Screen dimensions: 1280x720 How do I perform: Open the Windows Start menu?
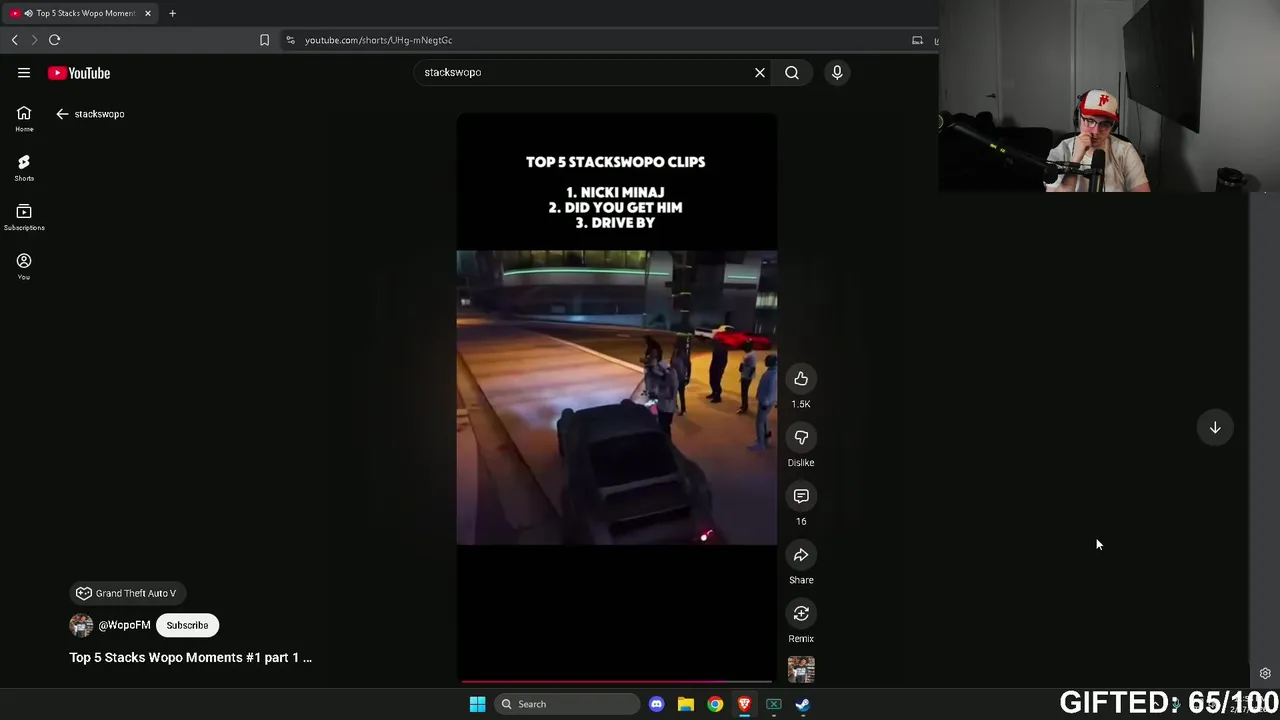[477, 704]
